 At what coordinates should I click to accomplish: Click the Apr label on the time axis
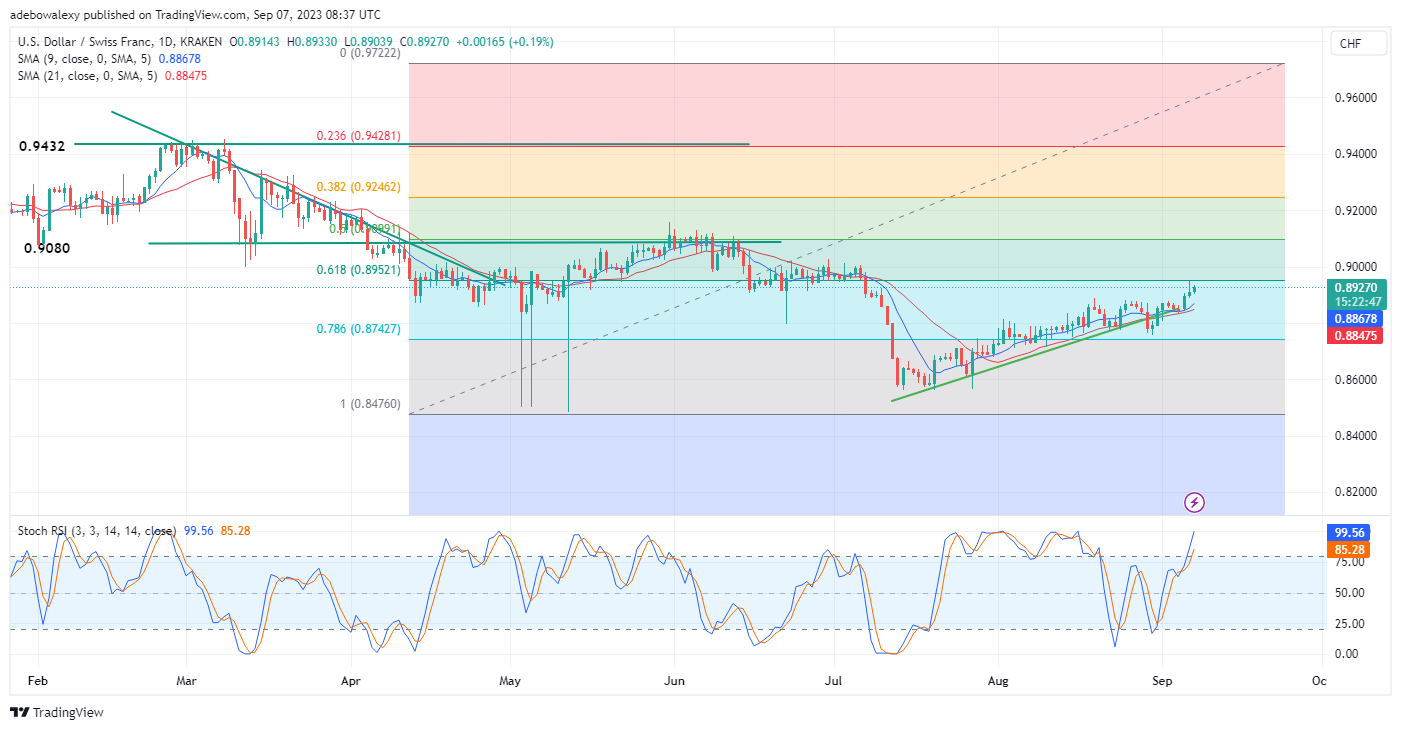pos(351,681)
